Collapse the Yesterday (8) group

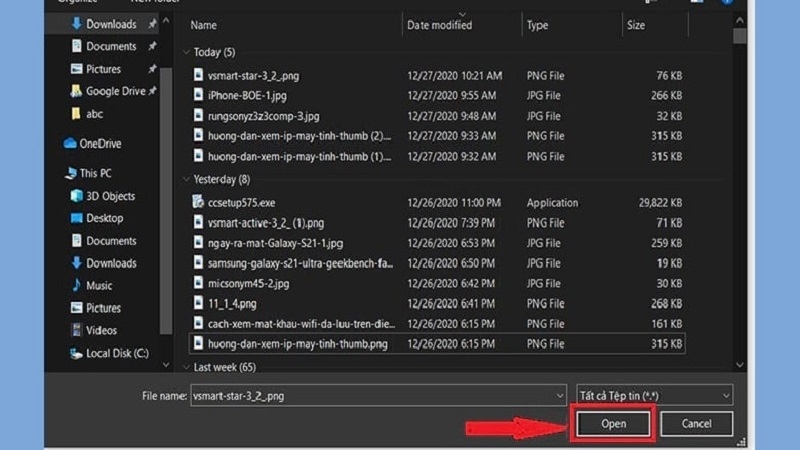click(185, 180)
